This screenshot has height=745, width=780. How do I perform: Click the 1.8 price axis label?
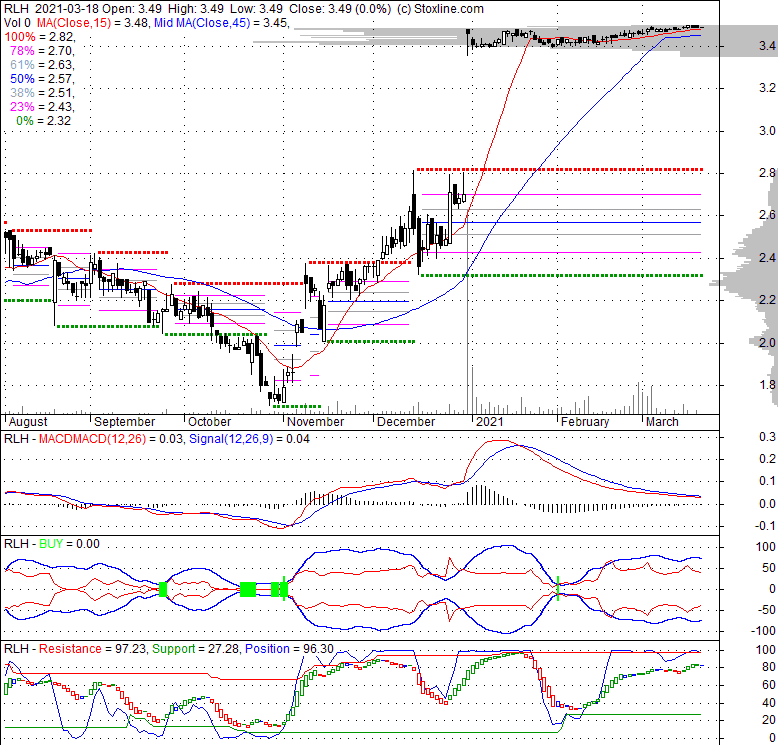[x=767, y=385]
